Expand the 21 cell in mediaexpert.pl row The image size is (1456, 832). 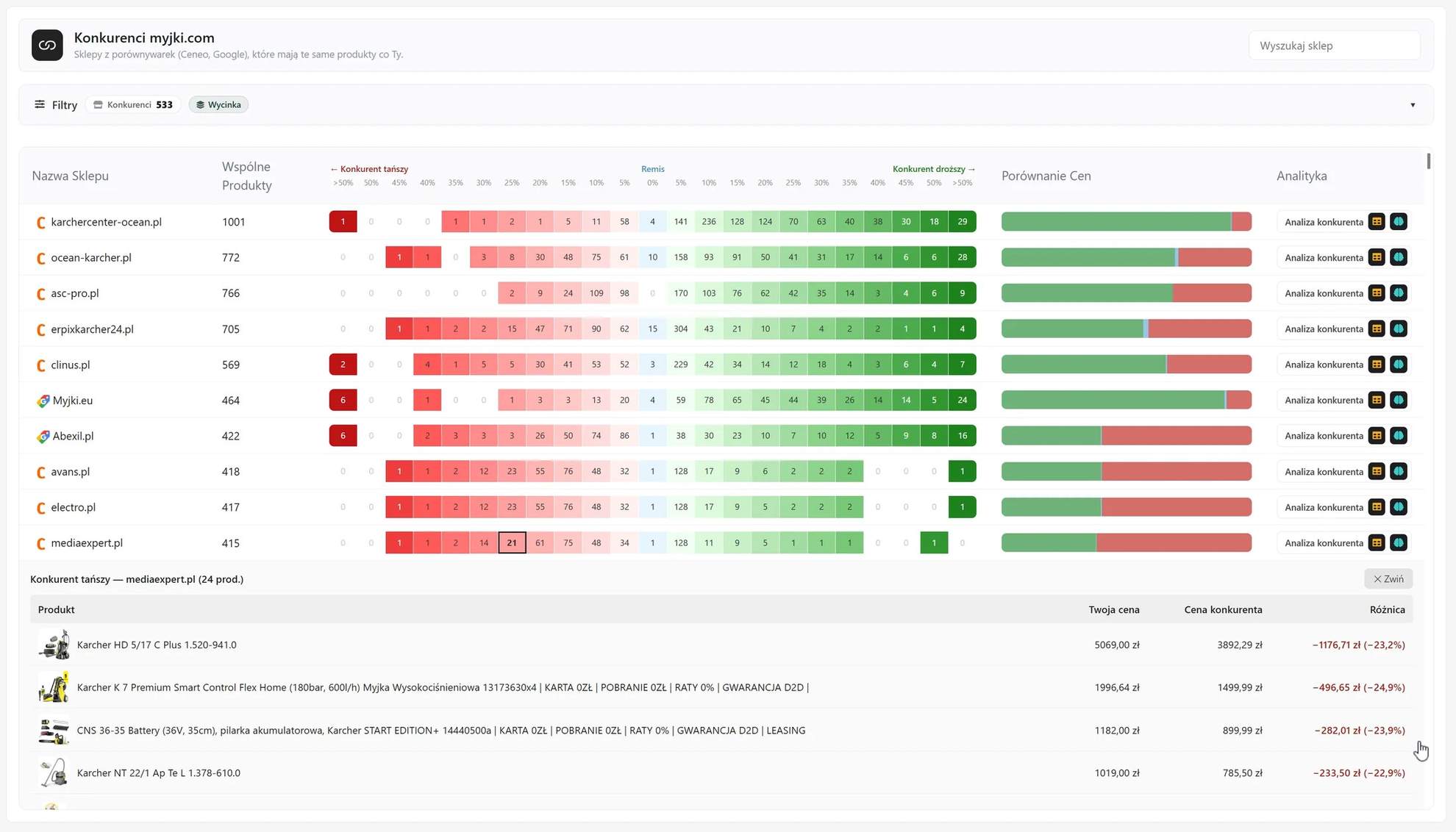tap(512, 542)
